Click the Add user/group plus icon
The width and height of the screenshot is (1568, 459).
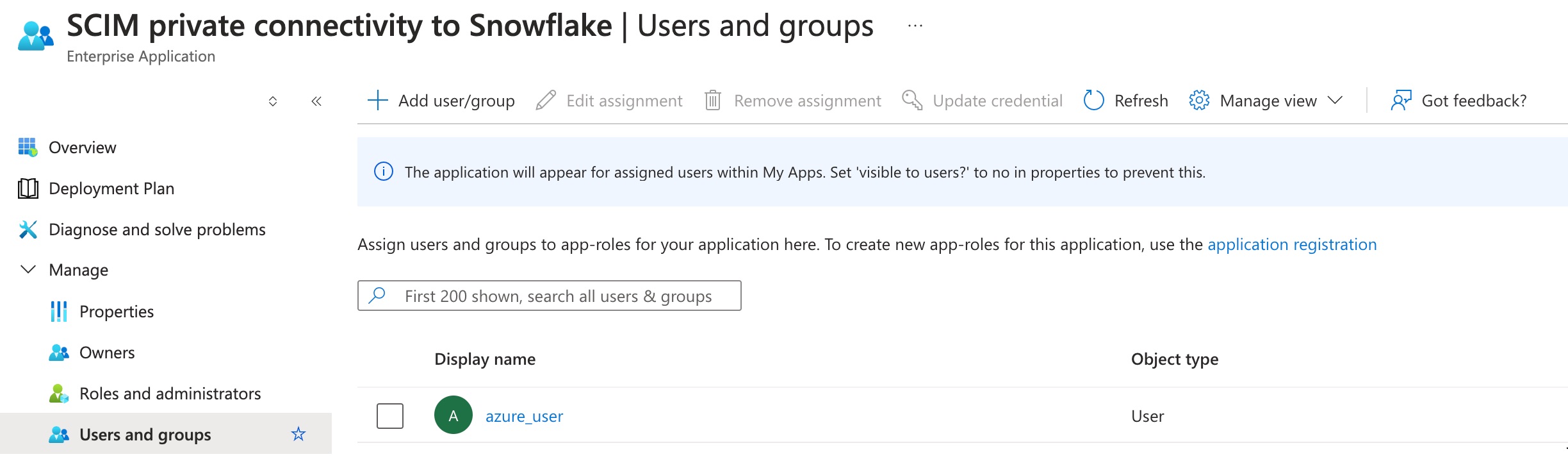[x=378, y=101]
